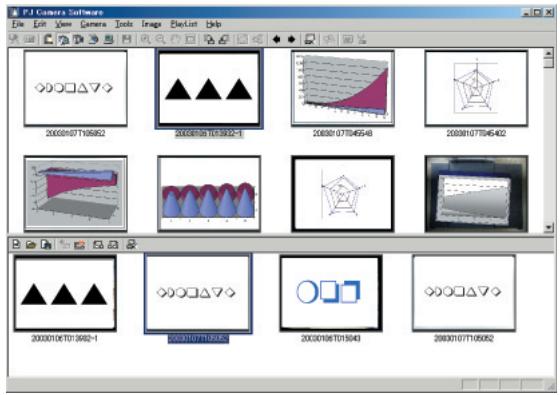Click the last greyed icon on main toolbar
Viewport: 560px width, 395px height.
(x=362, y=39)
